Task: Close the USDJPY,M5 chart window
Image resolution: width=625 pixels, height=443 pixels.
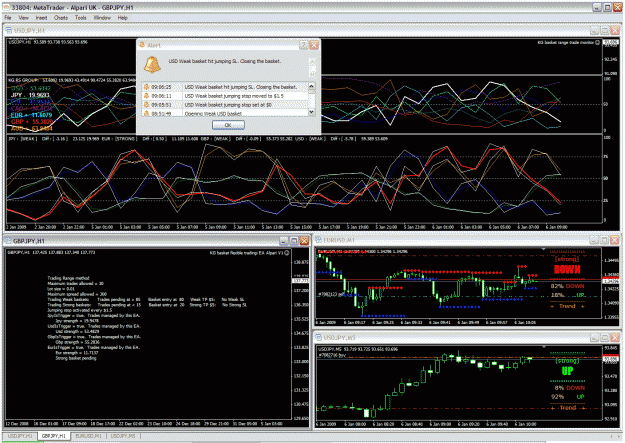Action: 615,337
